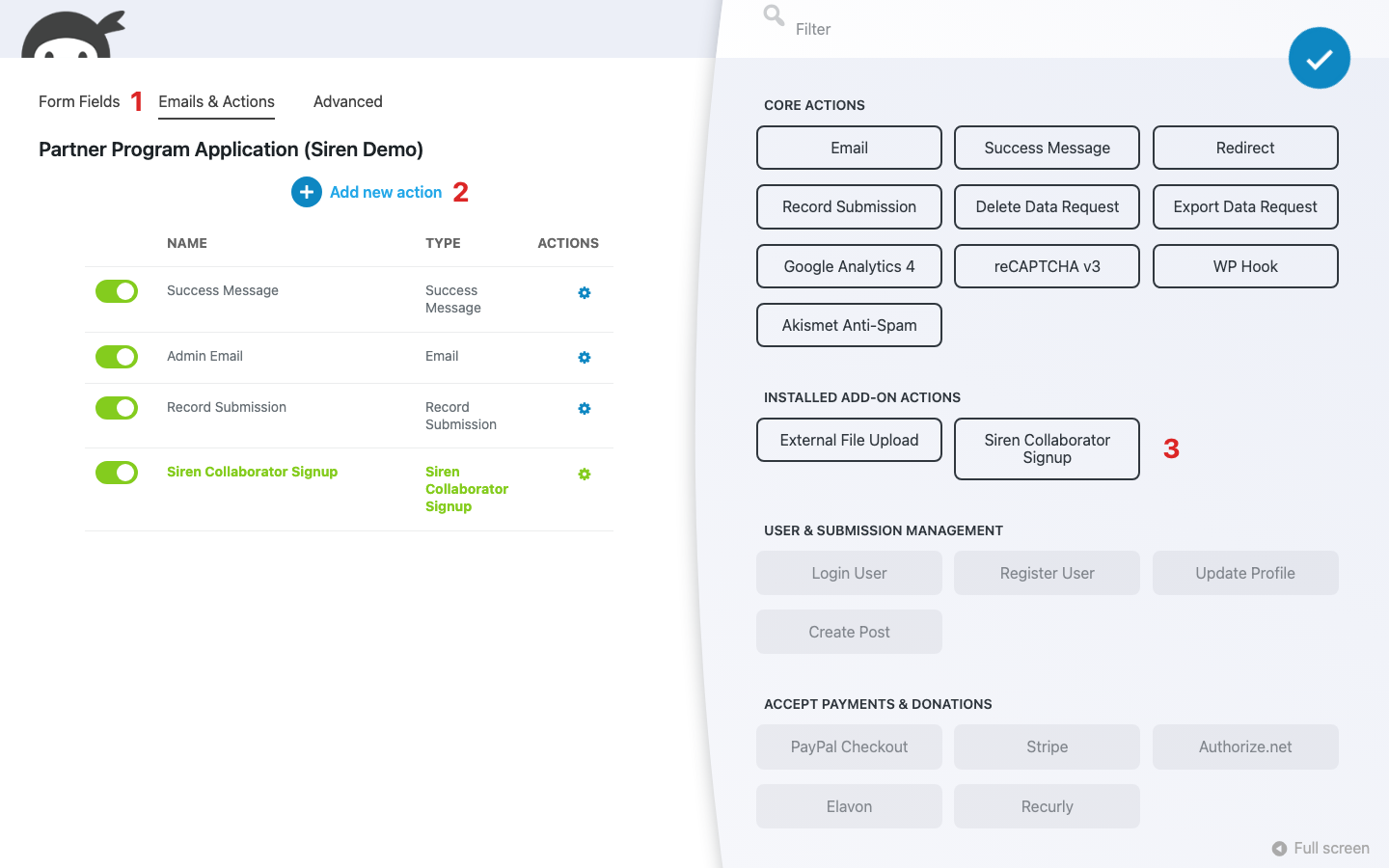The width and height of the screenshot is (1389, 868).
Task: Add Record Submission from core actions
Action: pyautogui.click(x=849, y=206)
